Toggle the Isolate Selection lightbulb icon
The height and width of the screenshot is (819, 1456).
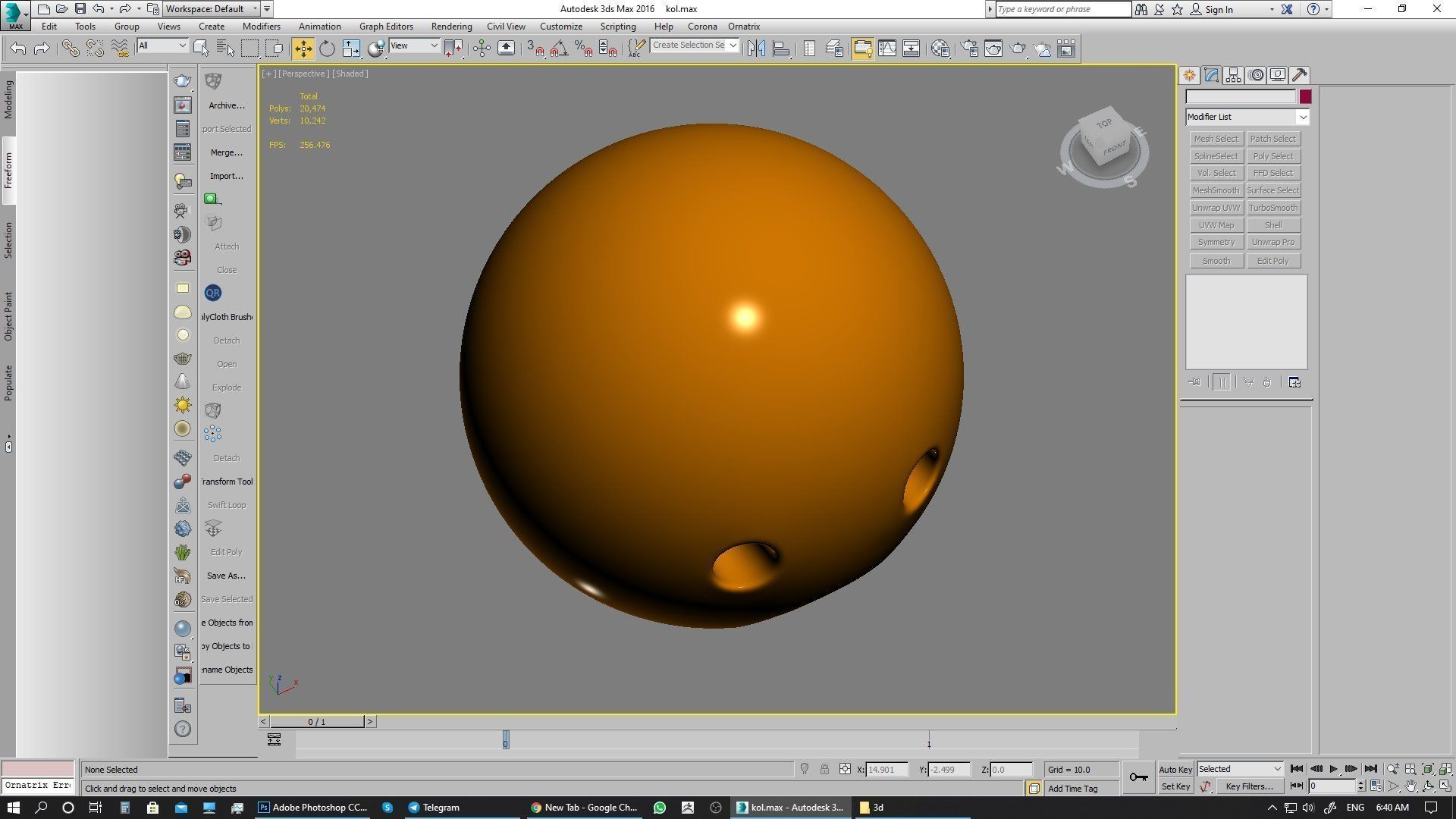click(805, 769)
